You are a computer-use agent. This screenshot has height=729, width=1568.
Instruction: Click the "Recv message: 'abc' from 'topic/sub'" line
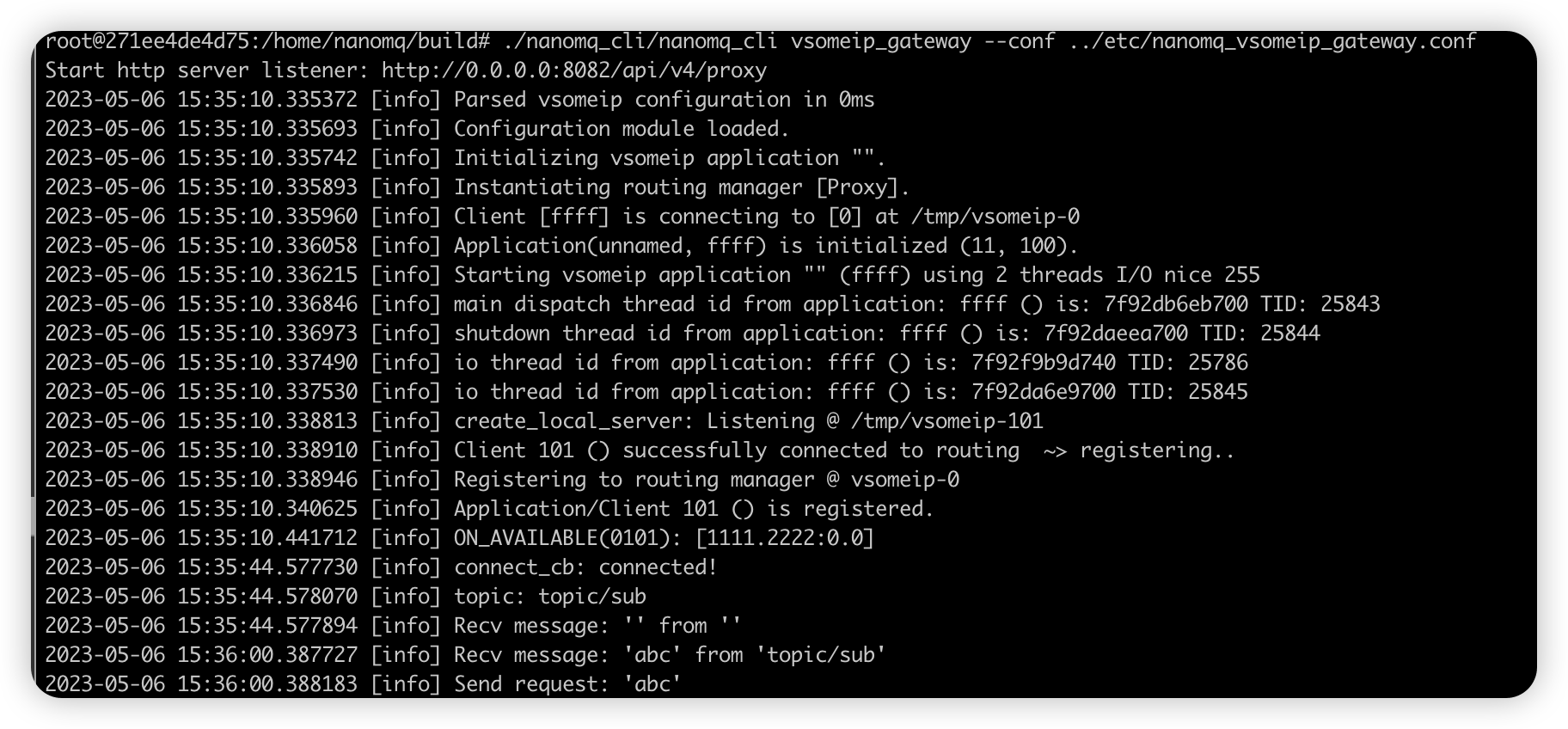point(670,655)
